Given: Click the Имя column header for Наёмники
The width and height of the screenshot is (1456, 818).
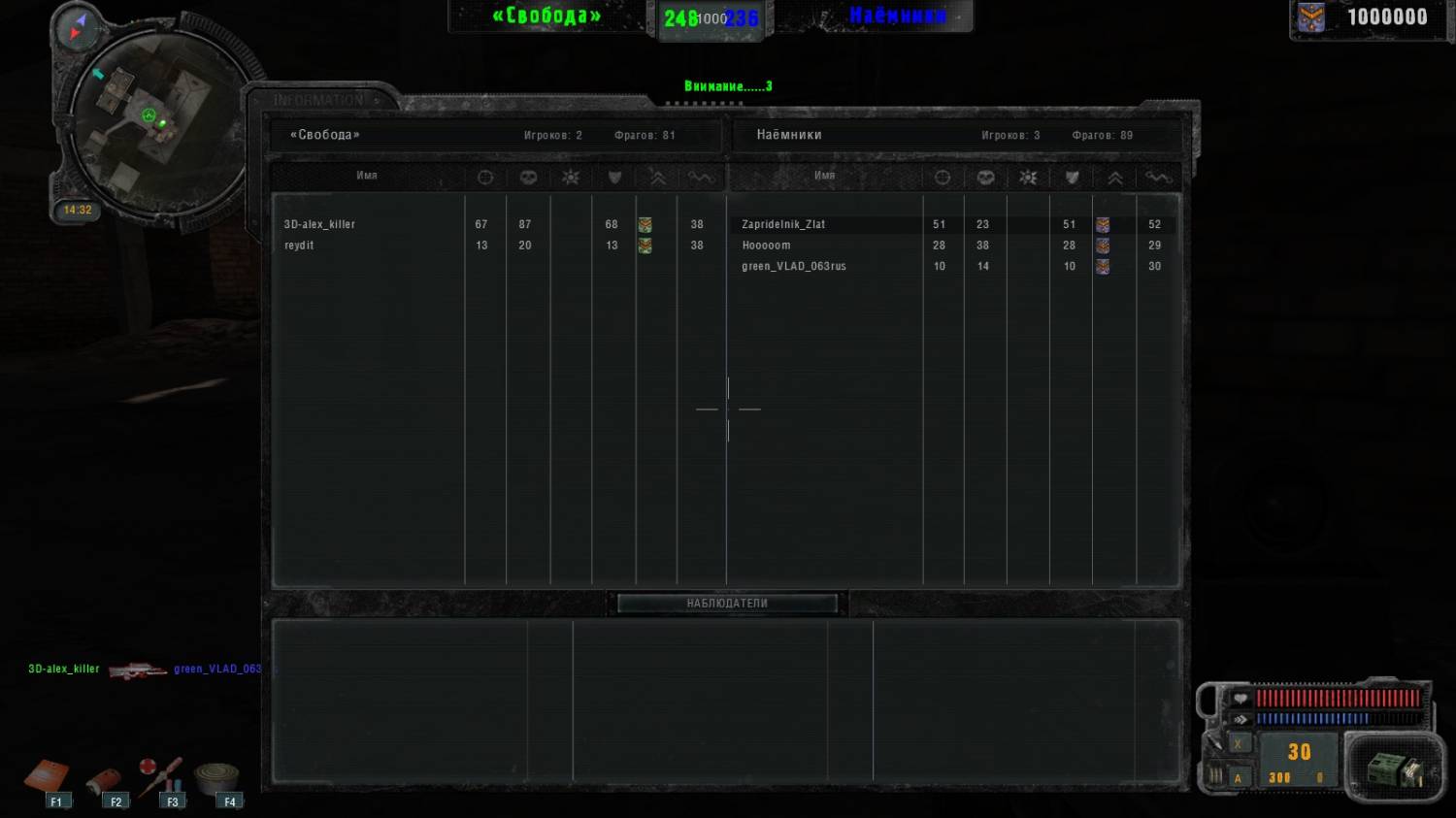Looking at the screenshot, I should click(824, 176).
